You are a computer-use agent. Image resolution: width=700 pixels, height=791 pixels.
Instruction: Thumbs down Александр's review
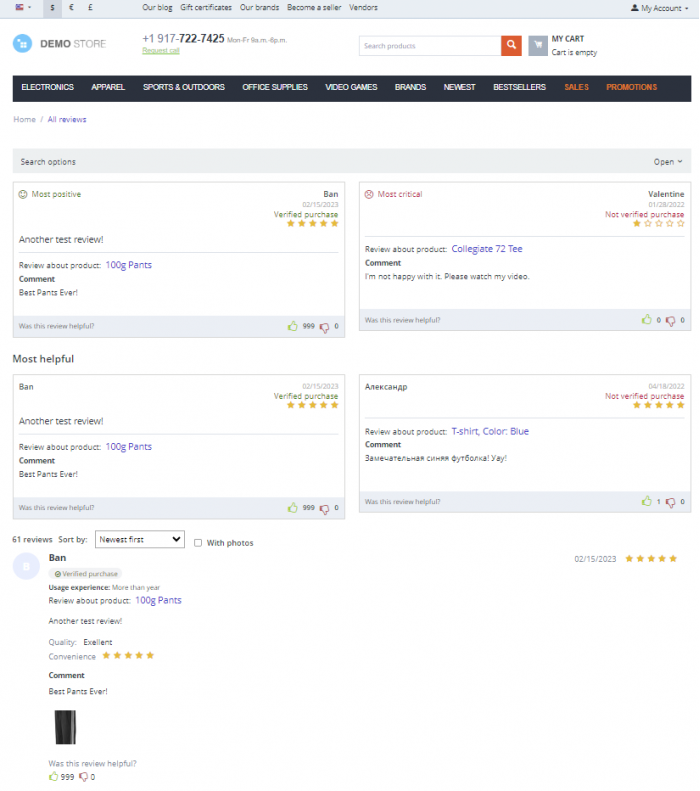coord(670,502)
